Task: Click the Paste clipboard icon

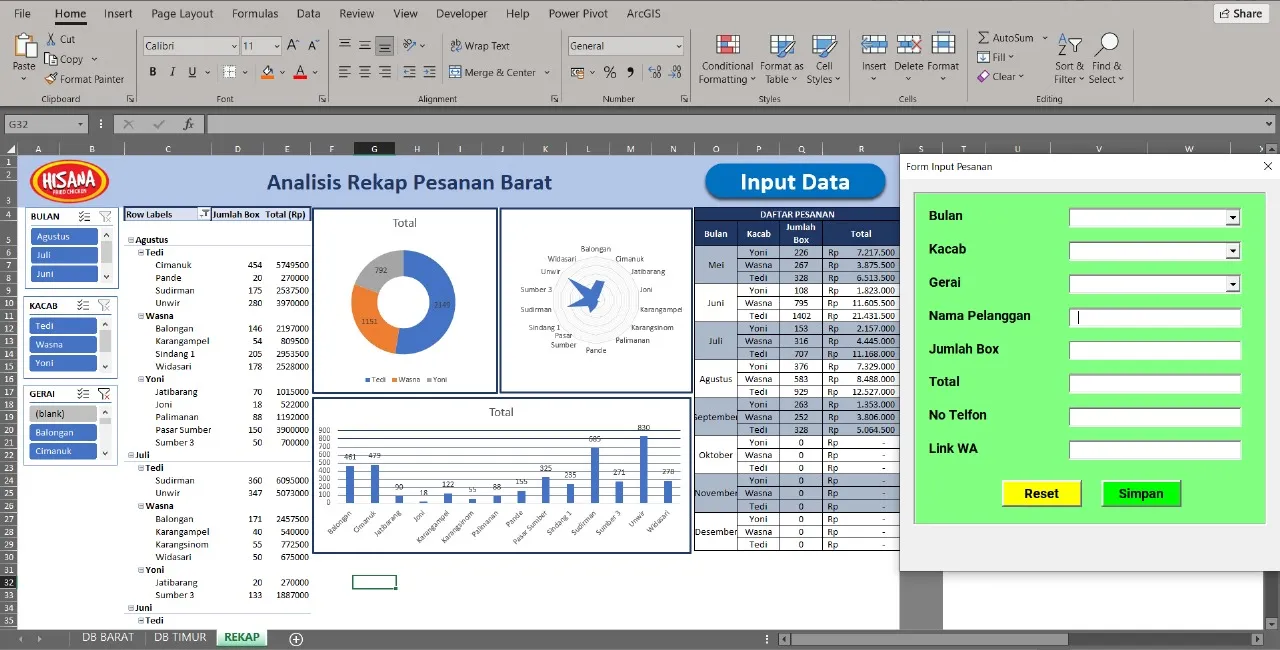Action: (x=24, y=46)
